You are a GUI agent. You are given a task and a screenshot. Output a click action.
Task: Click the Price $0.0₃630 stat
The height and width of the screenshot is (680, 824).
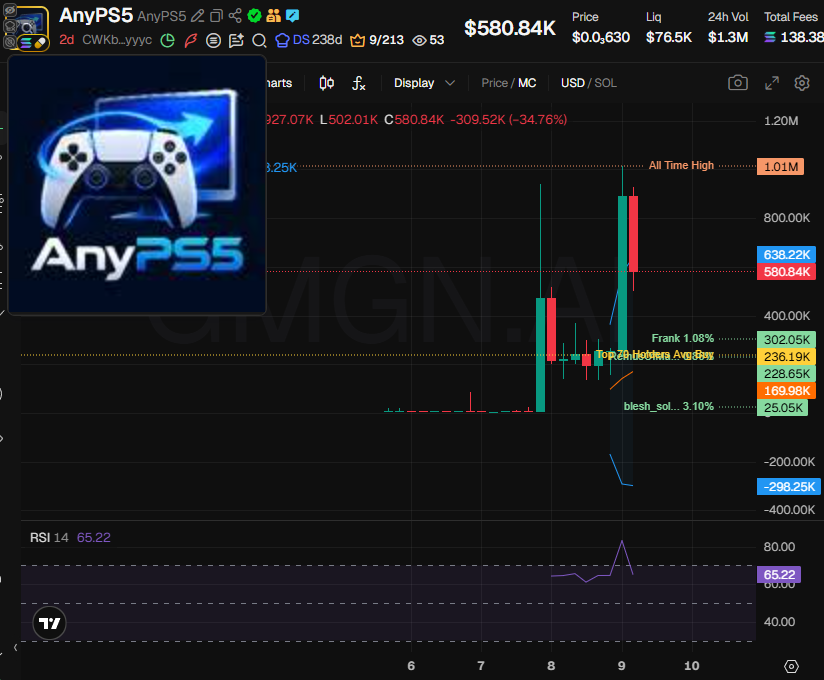[601, 27]
